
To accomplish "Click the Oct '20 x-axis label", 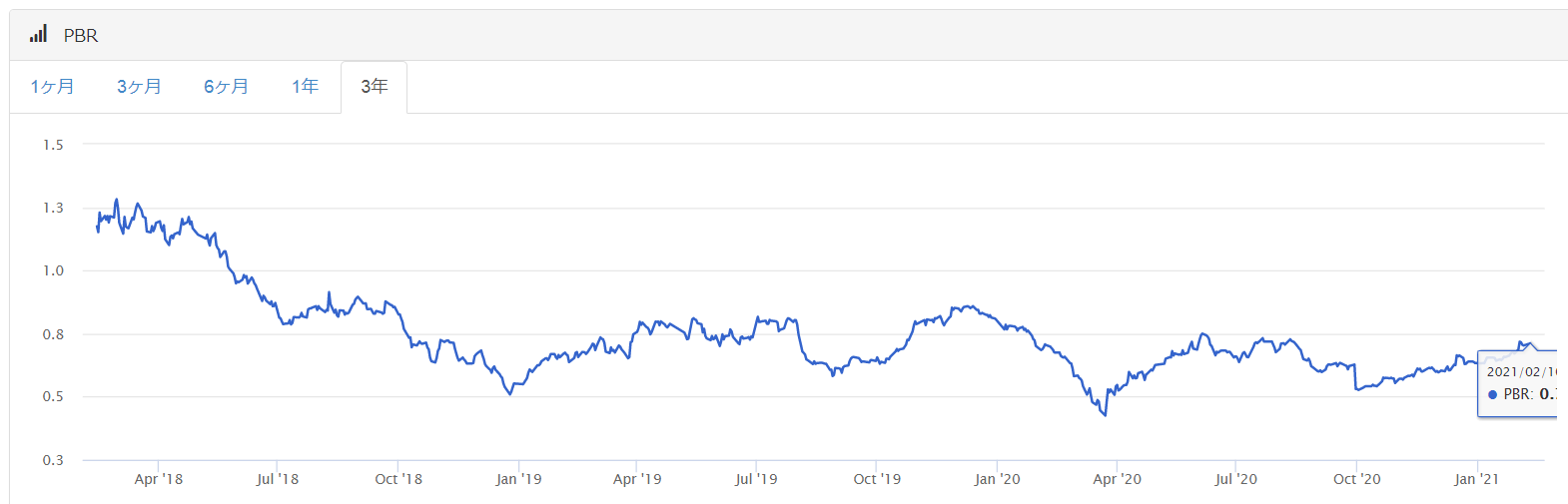I will pos(1356,479).
